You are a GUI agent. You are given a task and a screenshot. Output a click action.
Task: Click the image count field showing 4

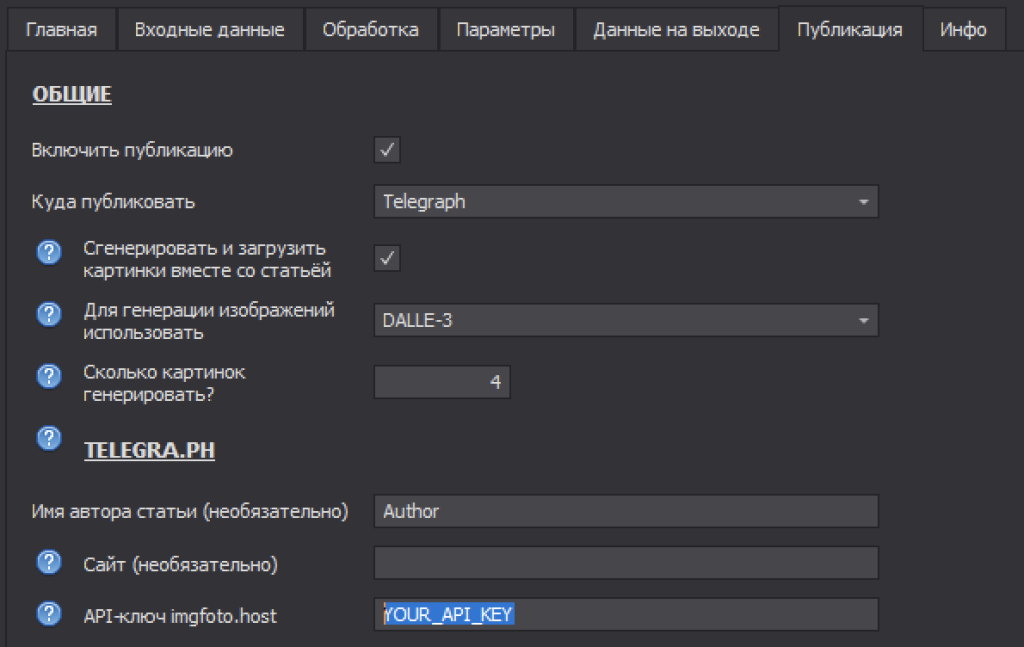pyautogui.click(x=442, y=382)
